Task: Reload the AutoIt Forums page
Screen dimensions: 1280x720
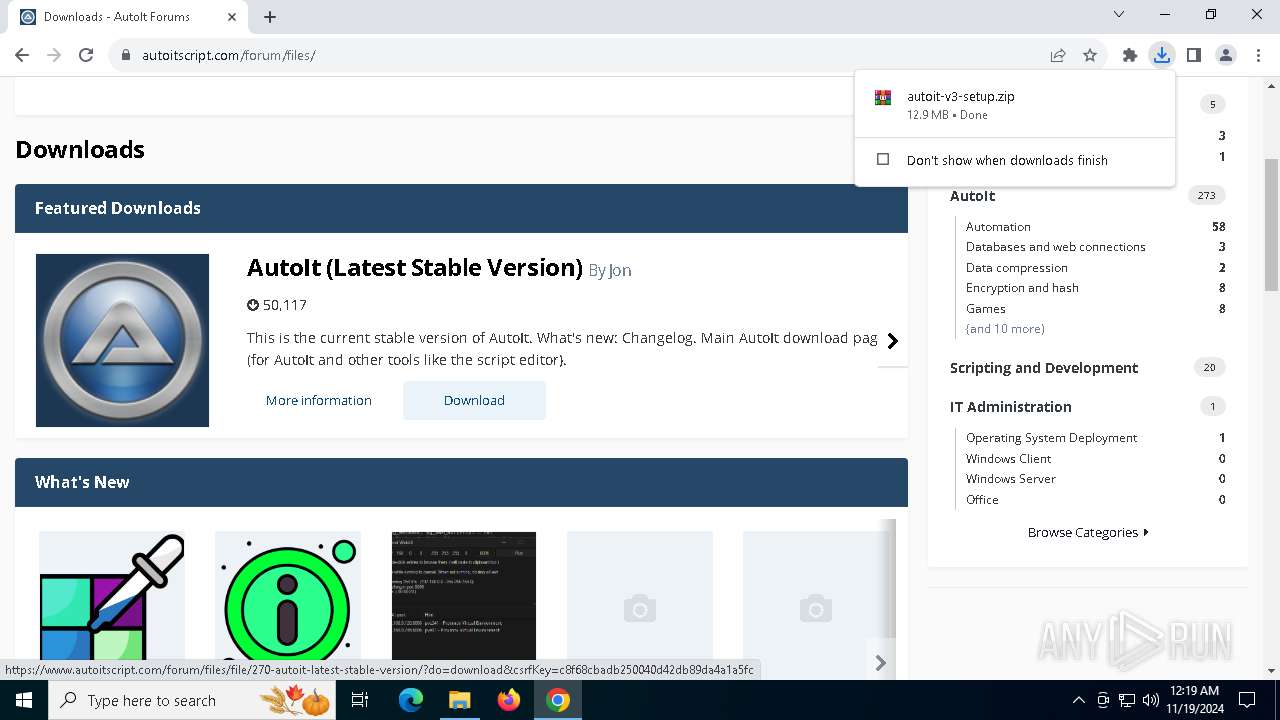Action: pyautogui.click(x=86, y=55)
